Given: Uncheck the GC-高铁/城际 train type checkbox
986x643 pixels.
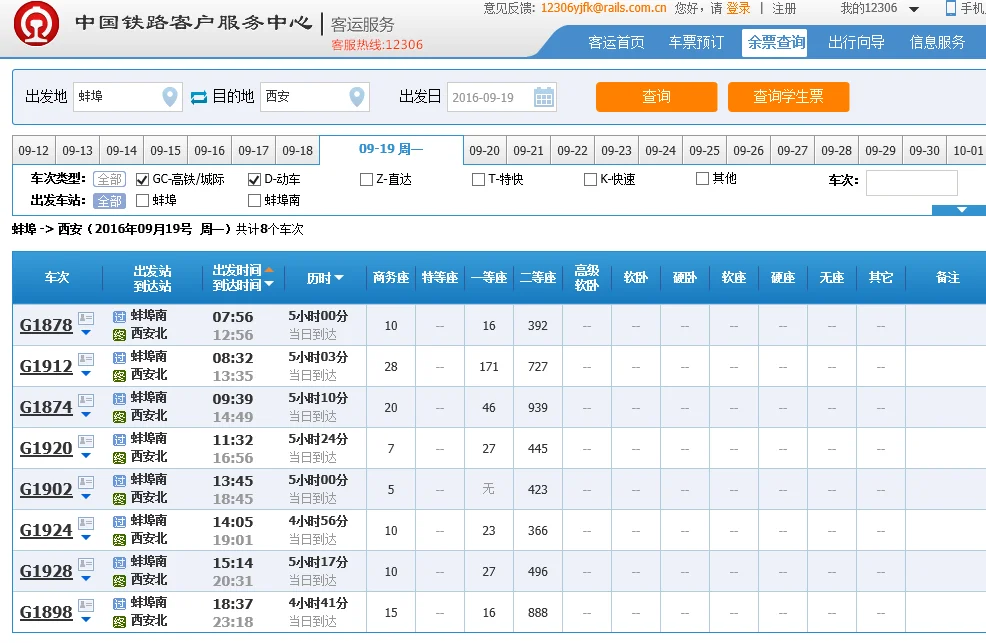Looking at the screenshot, I should tap(143, 181).
